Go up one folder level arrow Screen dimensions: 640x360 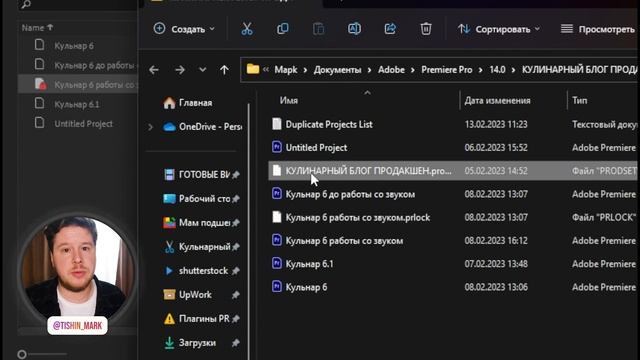[224, 70]
